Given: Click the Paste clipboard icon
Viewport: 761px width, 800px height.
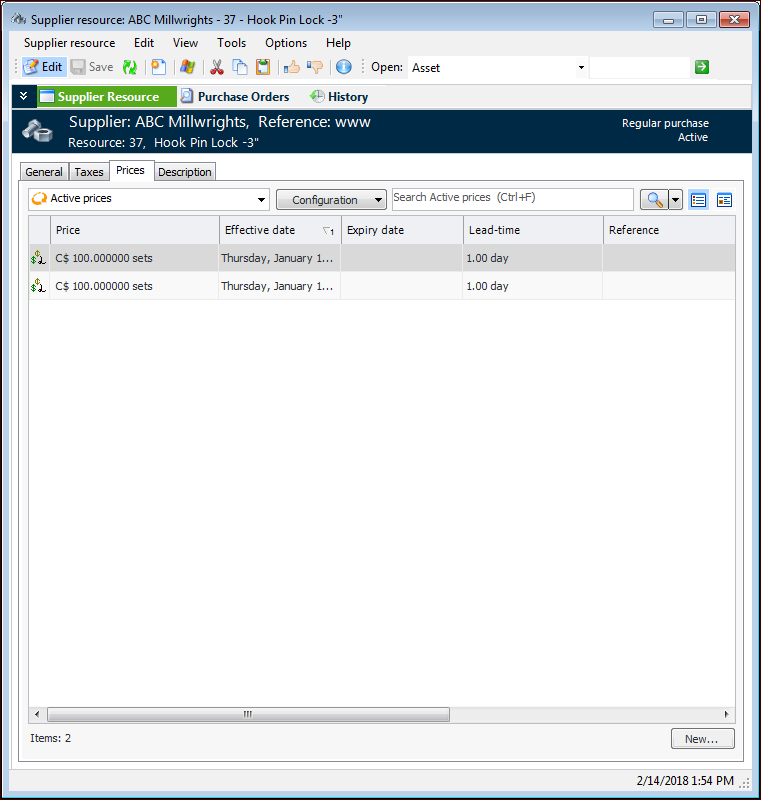Looking at the screenshot, I should [263, 67].
